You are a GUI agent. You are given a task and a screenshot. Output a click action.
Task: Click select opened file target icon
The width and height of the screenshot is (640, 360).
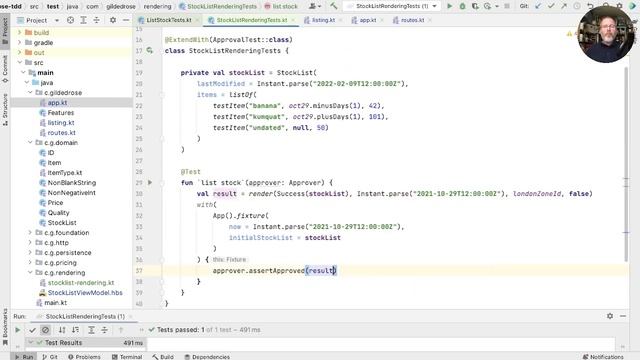(70, 20)
